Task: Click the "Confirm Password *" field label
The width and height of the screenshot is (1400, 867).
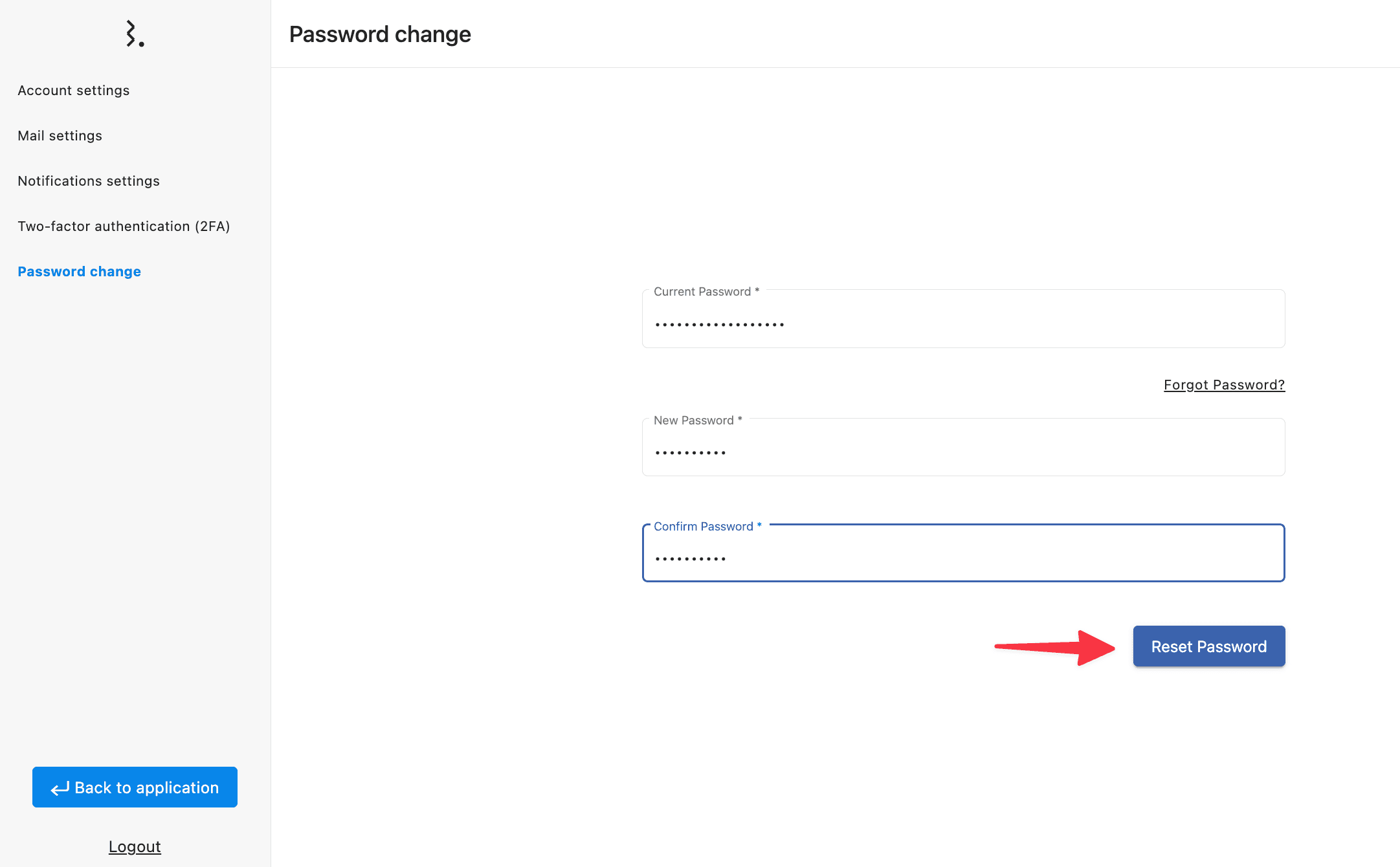Action: 707,527
